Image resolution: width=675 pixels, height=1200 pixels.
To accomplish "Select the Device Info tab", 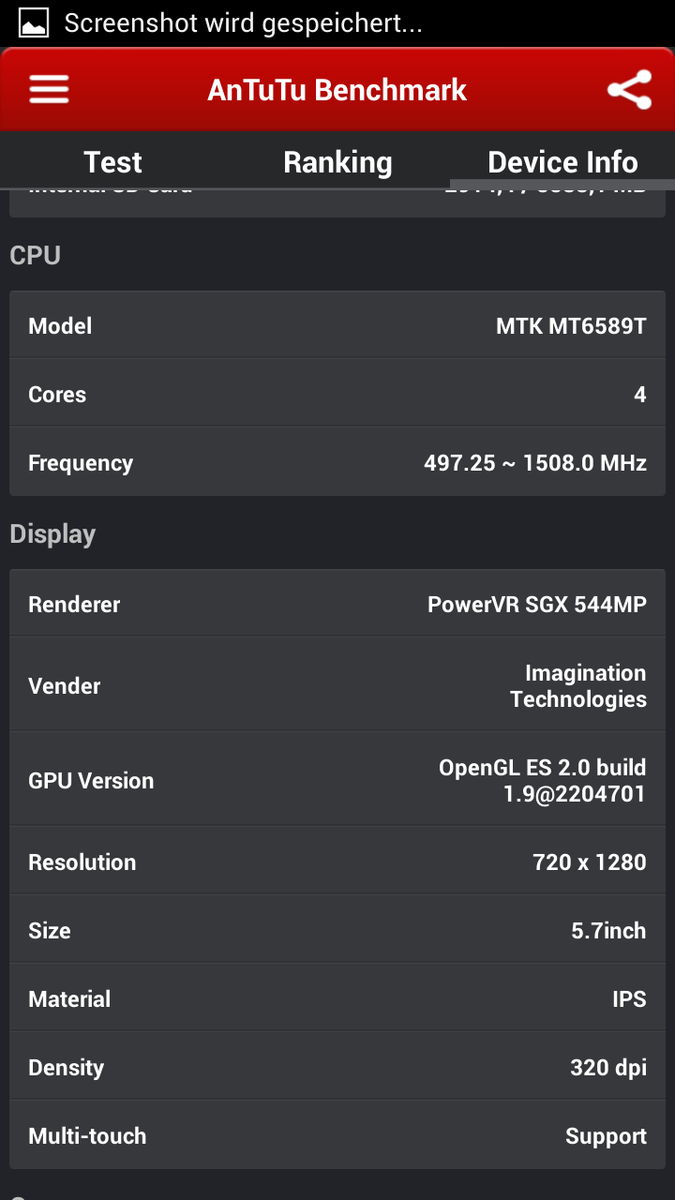I will pos(562,162).
